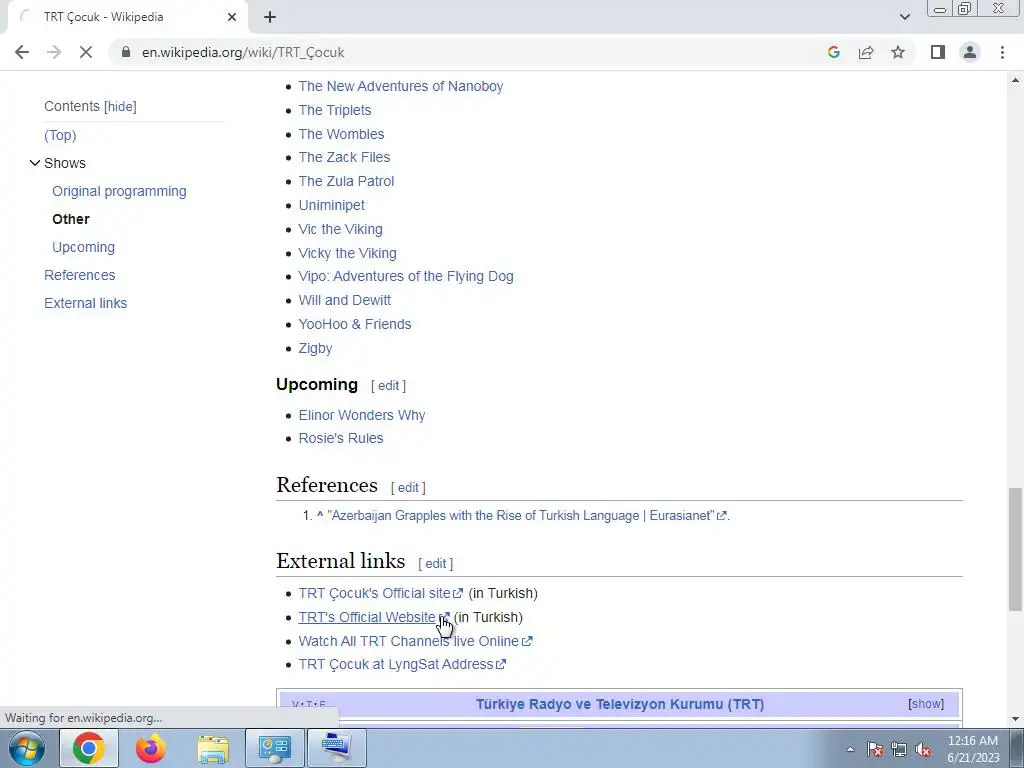This screenshot has height=768, width=1024.
Task: Open the Control Panel taskbar icon
Action: coord(275,748)
